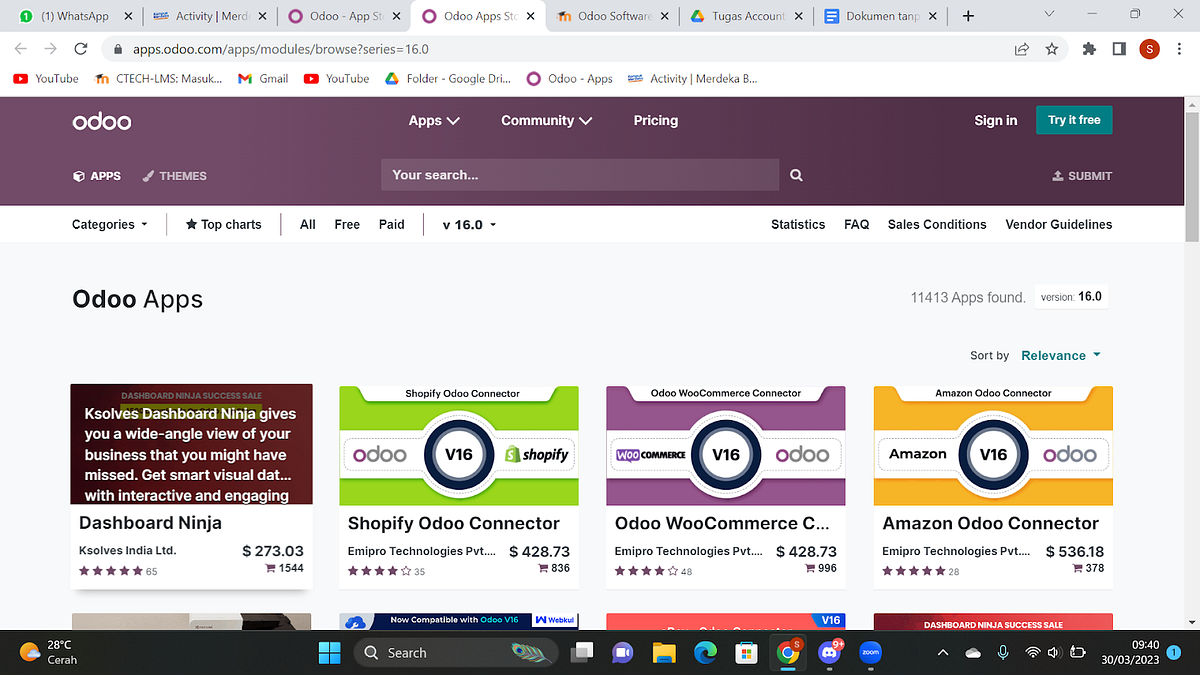Click the SUBMIT upload icon

coord(1057,176)
